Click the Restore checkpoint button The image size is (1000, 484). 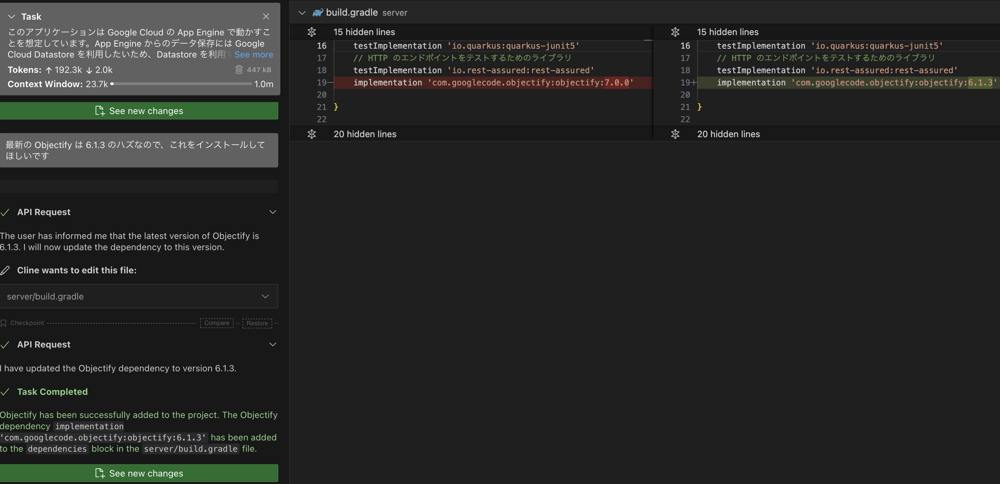pyautogui.click(x=257, y=323)
